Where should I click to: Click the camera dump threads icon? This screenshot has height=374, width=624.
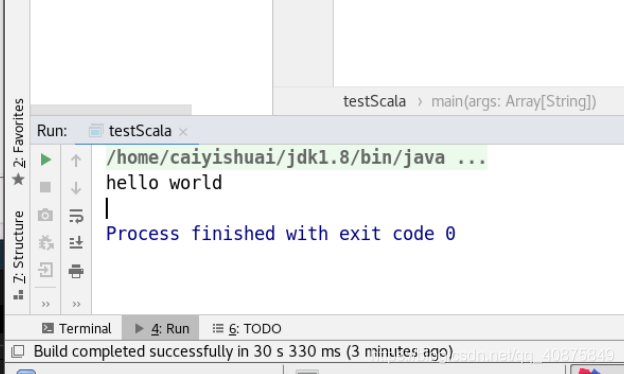(45, 215)
